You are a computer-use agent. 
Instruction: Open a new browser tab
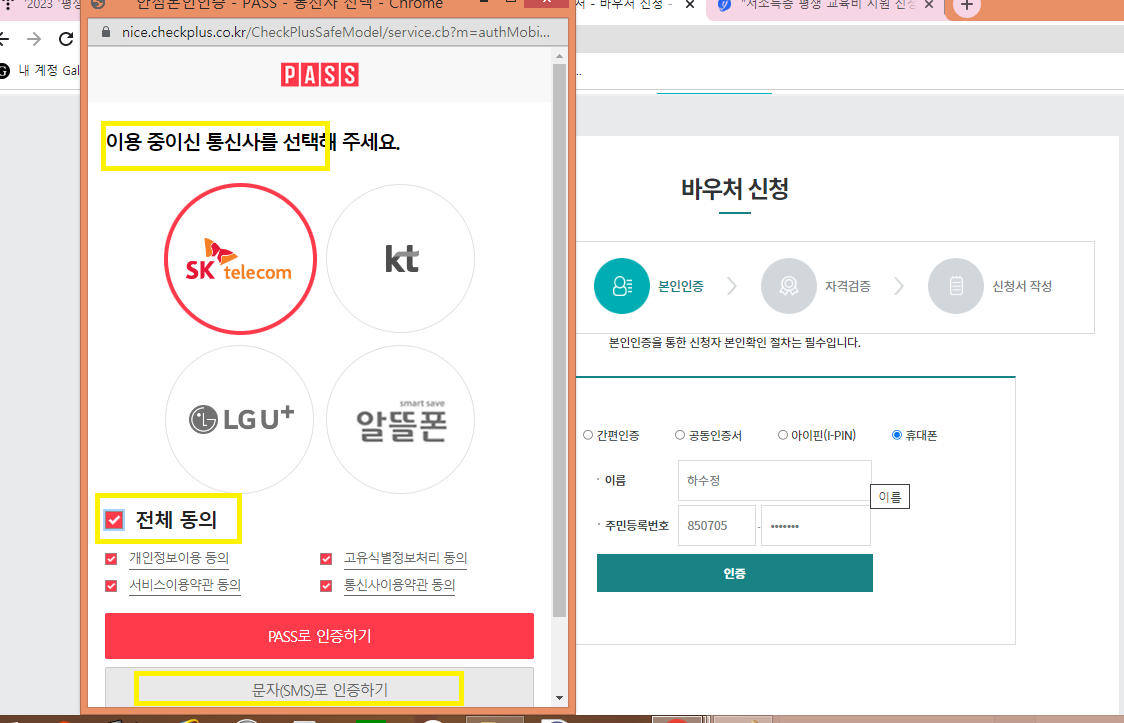coord(966,6)
